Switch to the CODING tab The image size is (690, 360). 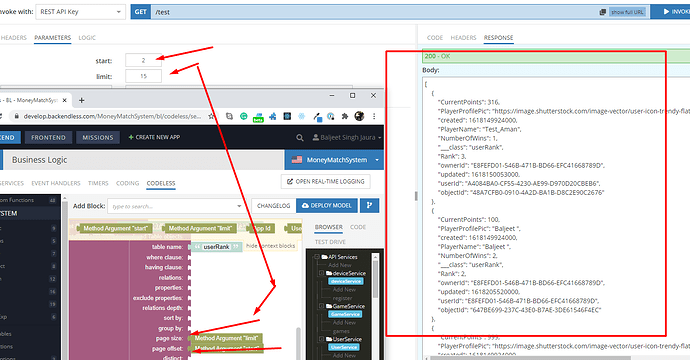click(x=128, y=183)
